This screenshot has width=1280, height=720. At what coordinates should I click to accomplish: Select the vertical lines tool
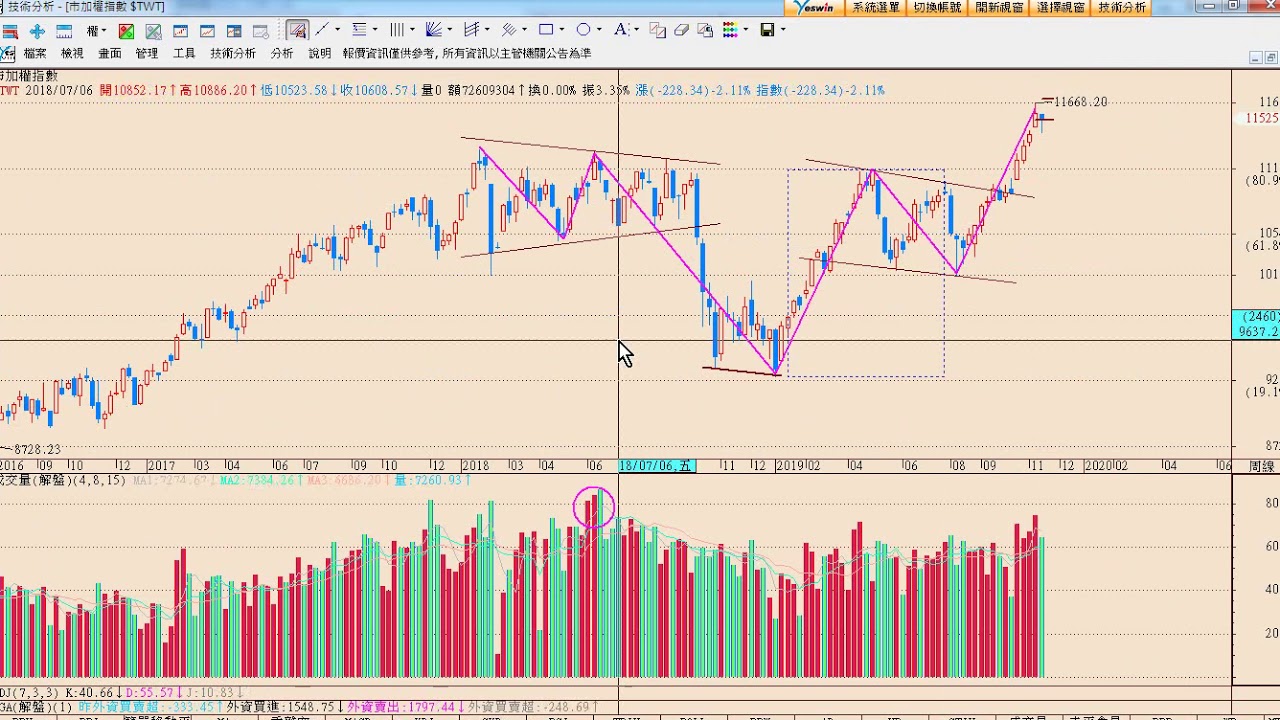pyautogui.click(x=396, y=31)
